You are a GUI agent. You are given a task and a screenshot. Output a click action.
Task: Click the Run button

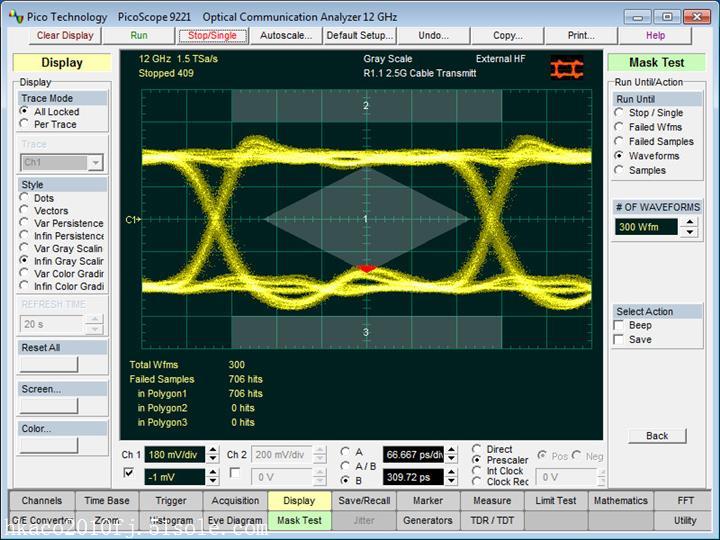139,35
